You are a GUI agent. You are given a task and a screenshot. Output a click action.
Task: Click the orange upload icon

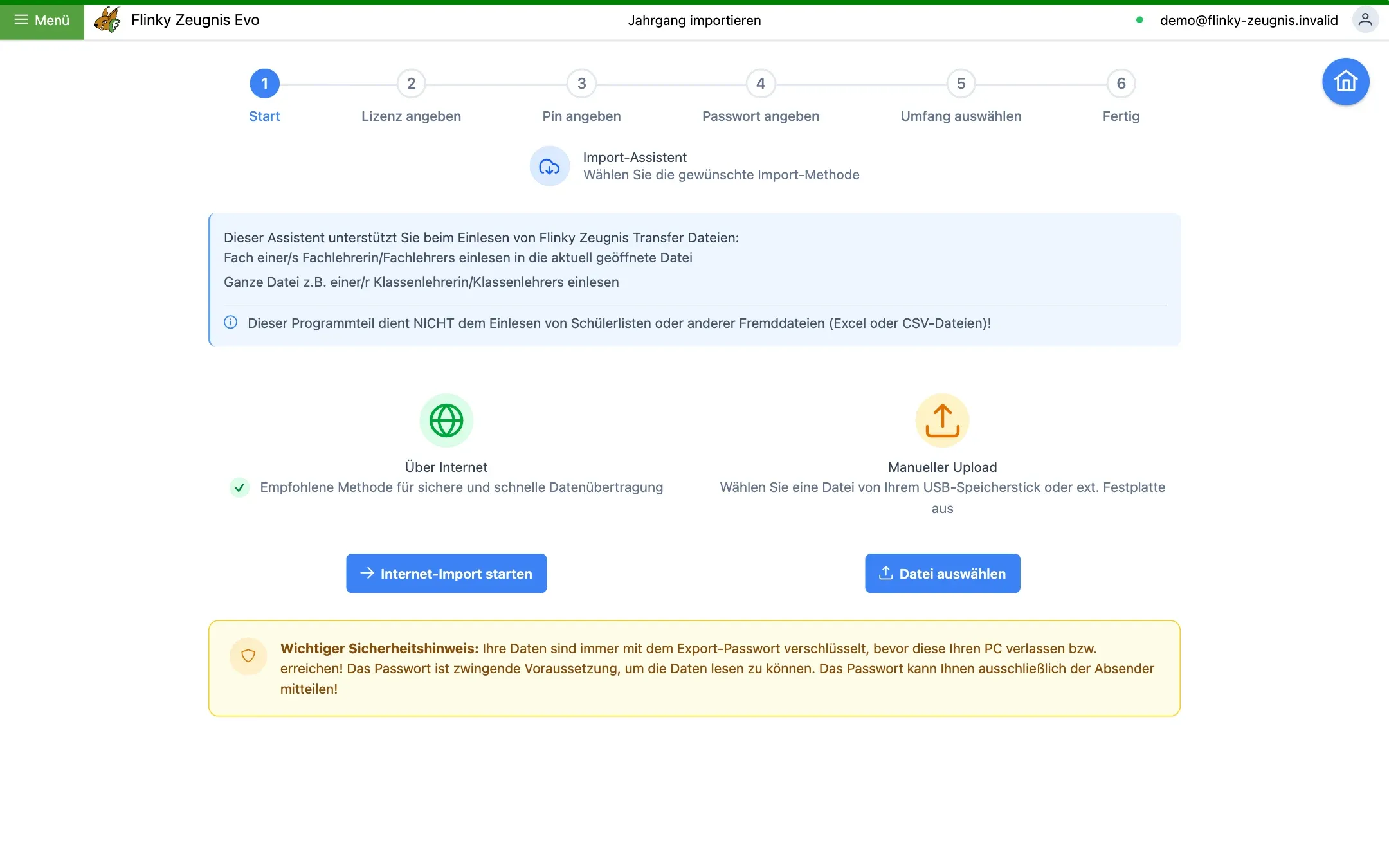[942, 420]
